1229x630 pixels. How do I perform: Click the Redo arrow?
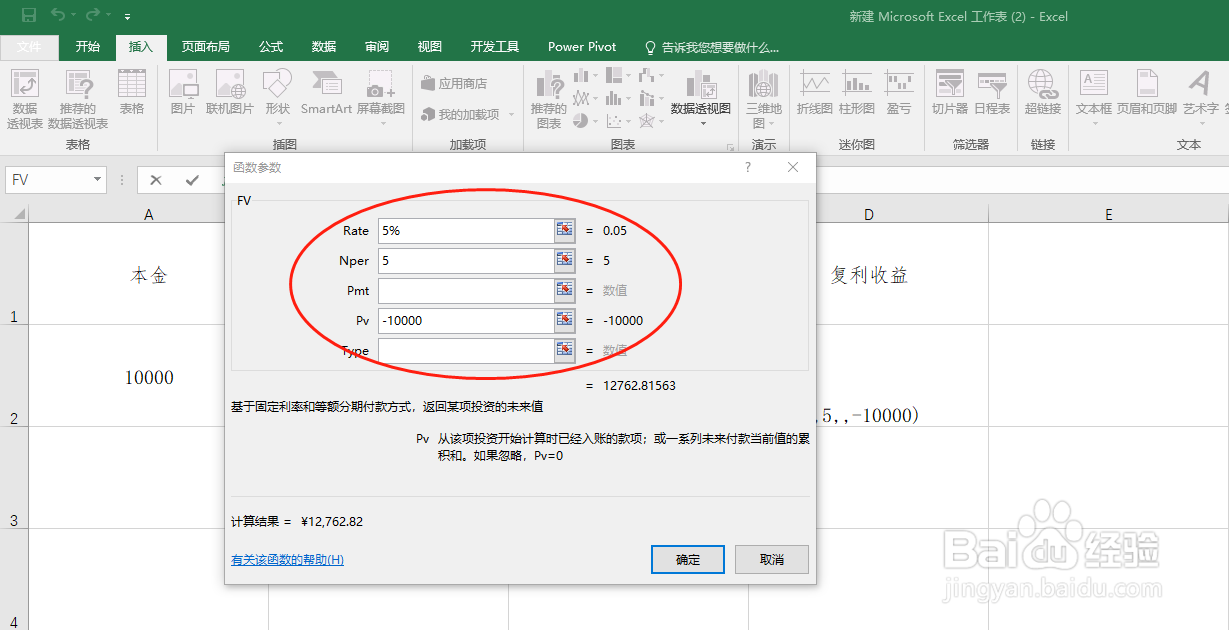(93, 15)
